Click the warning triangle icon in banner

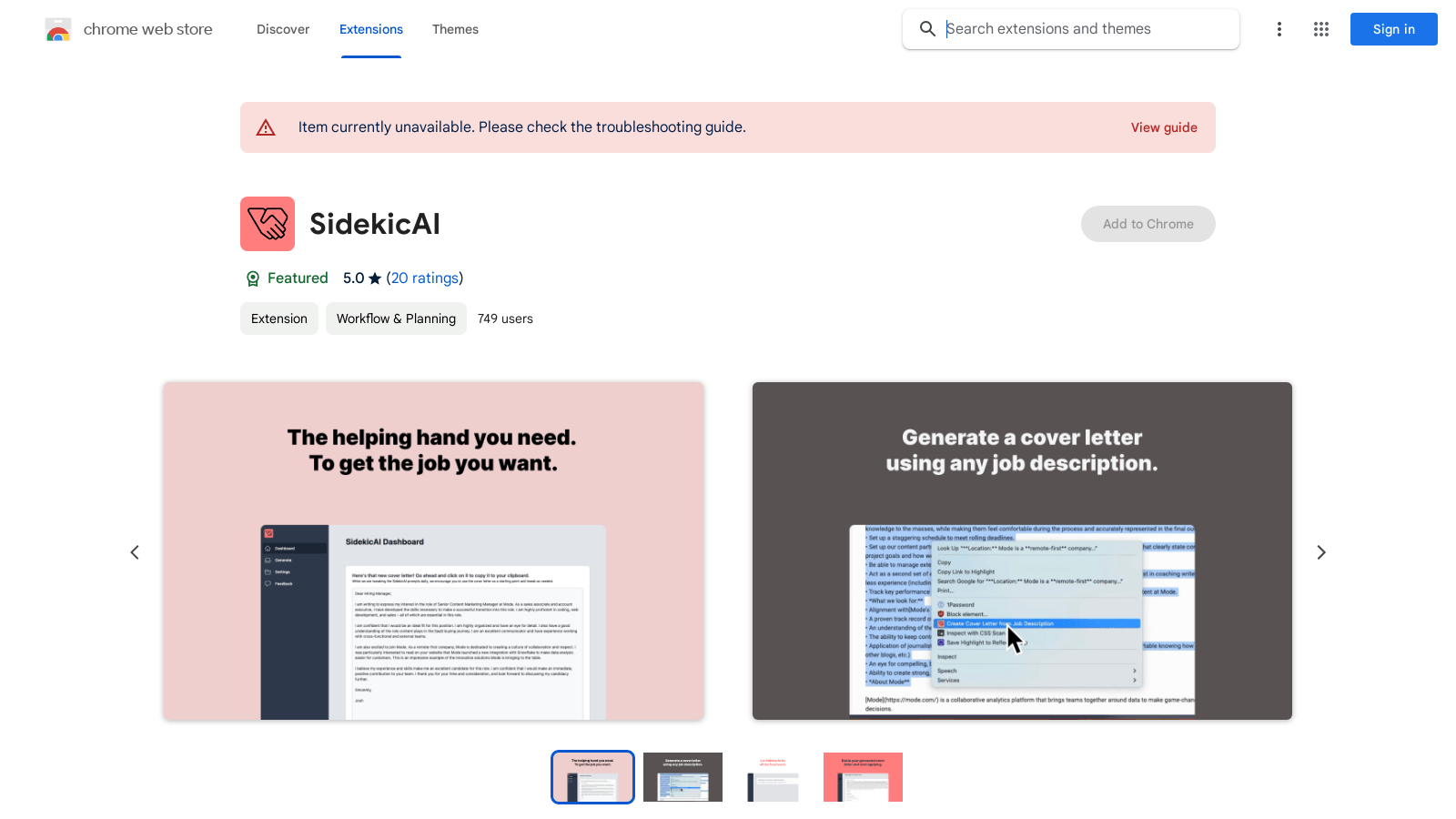pyautogui.click(x=266, y=127)
